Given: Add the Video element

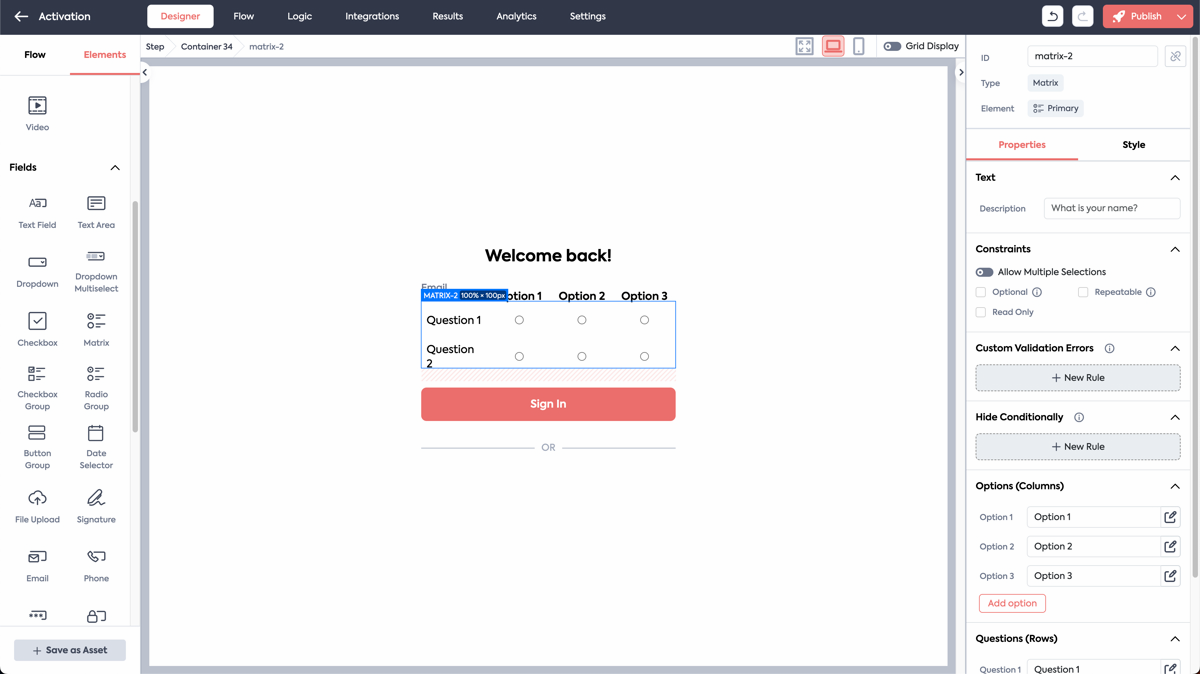Looking at the screenshot, I should (x=37, y=113).
